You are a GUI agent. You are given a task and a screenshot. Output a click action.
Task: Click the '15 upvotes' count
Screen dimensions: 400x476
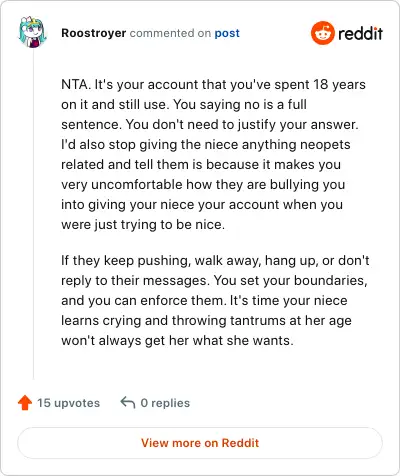[68, 403]
